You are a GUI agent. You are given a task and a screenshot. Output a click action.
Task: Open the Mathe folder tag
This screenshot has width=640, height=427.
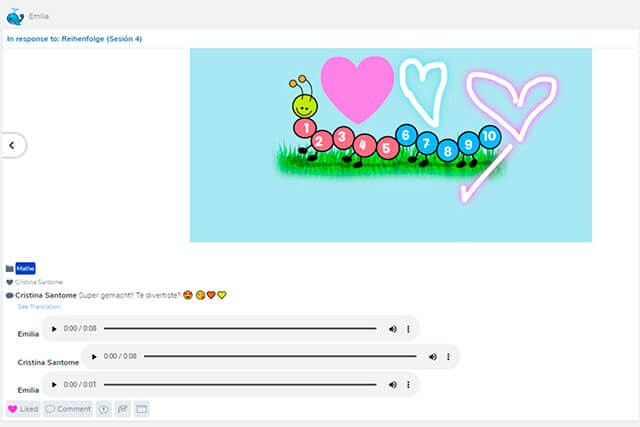pyautogui.click(x=25, y=268)
